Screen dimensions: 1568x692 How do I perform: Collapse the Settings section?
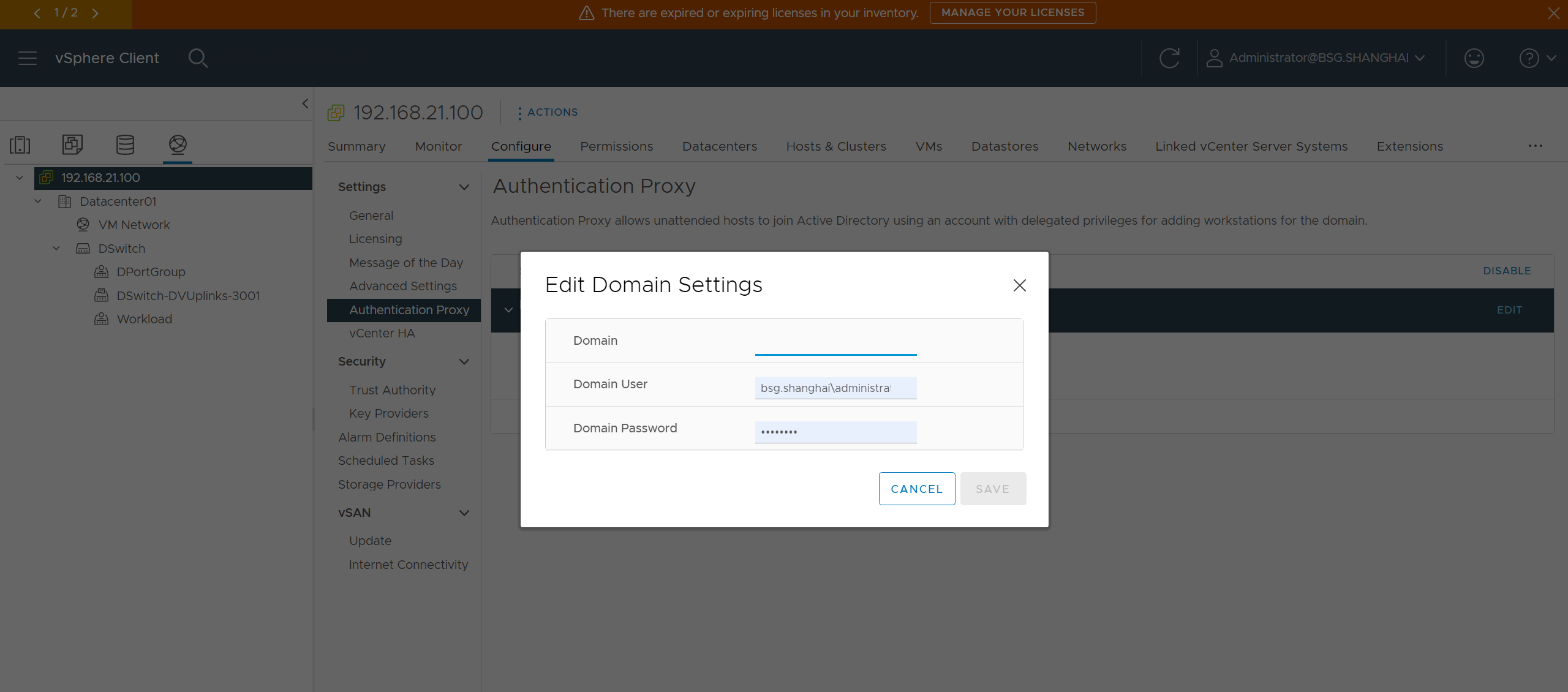[464, 187]
